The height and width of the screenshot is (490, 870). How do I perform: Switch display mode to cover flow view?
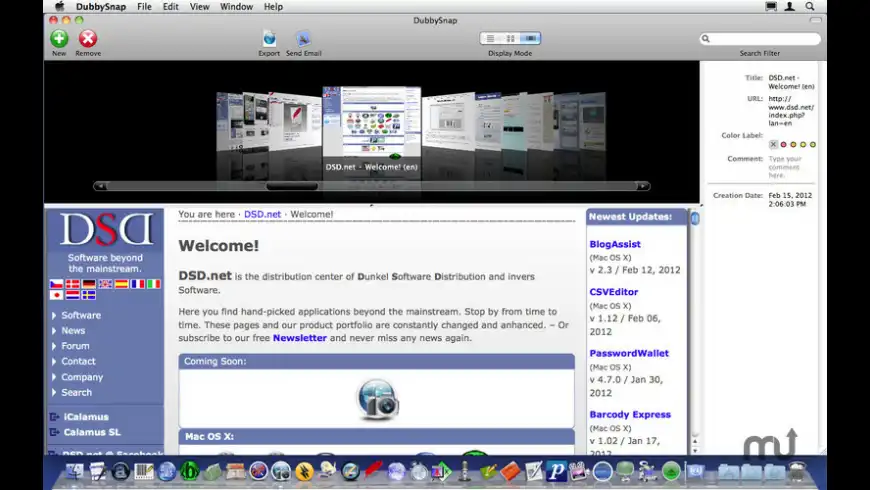[530, 38]
